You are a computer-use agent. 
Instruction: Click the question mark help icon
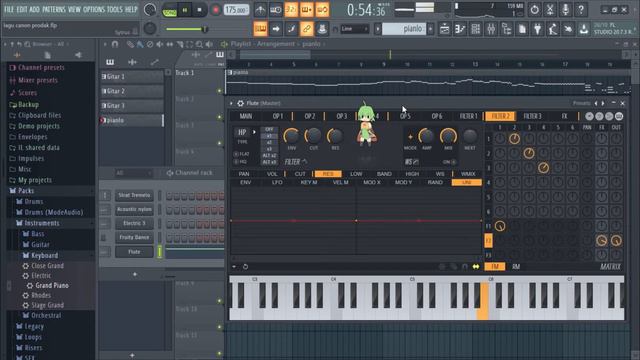click(580, 10)
